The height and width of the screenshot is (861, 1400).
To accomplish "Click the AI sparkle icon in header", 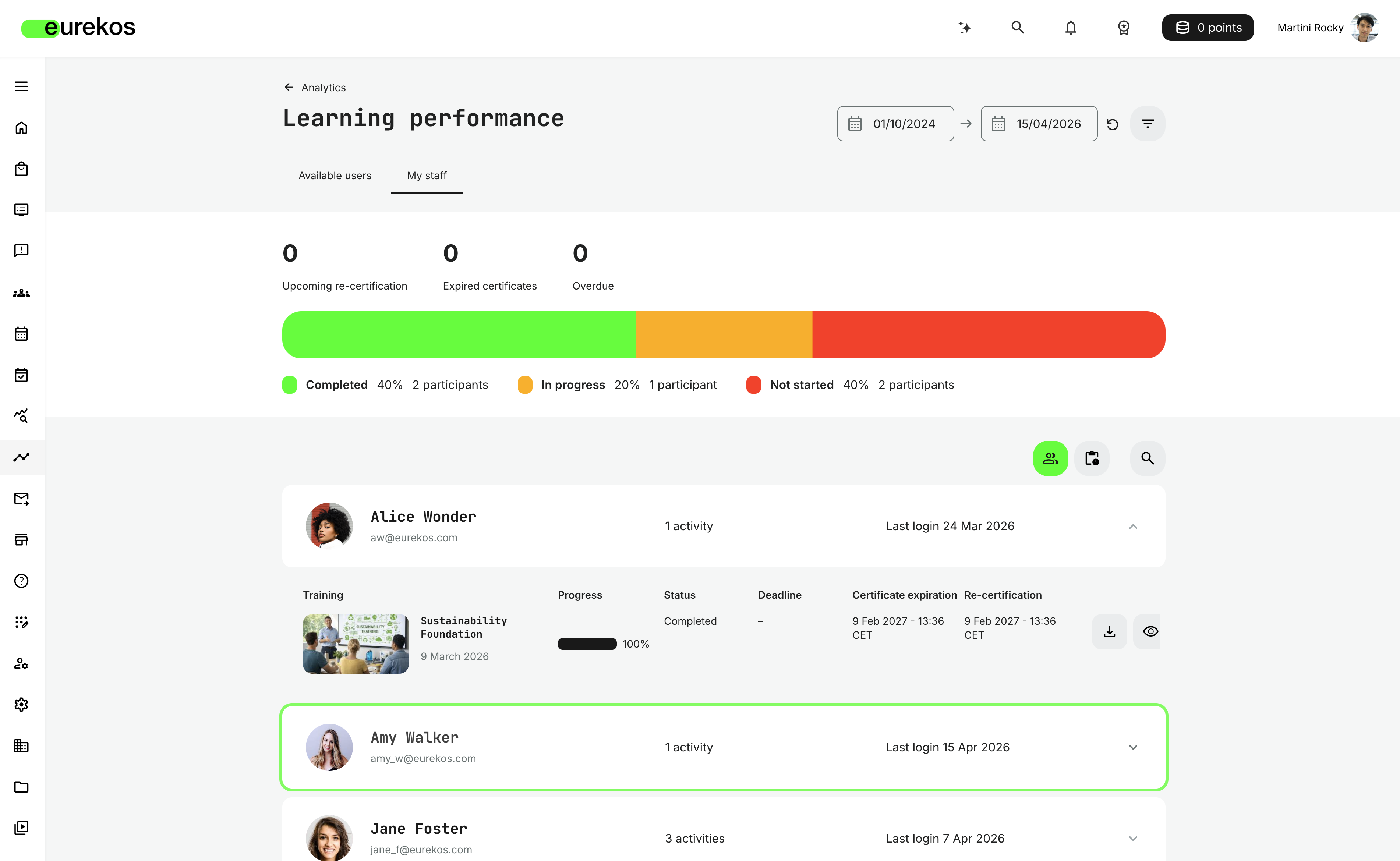I will tap(965, 27).
